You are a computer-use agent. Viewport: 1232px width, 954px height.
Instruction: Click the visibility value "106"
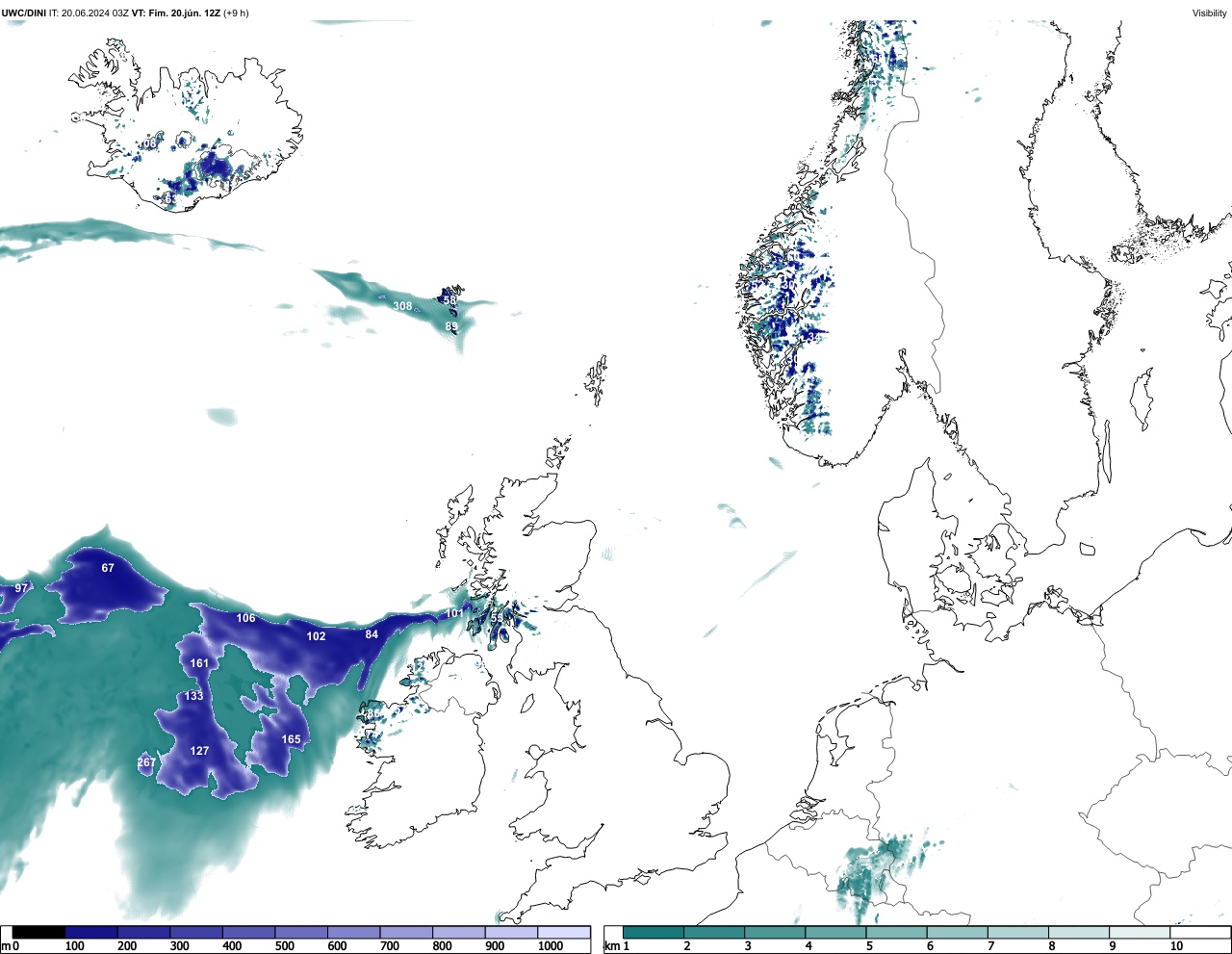[246, 618]
